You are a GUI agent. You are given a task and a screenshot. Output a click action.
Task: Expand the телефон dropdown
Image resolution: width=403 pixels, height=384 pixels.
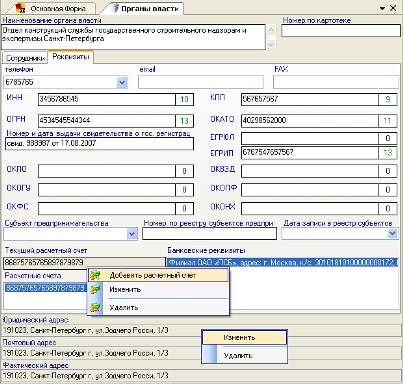(122, 82)
